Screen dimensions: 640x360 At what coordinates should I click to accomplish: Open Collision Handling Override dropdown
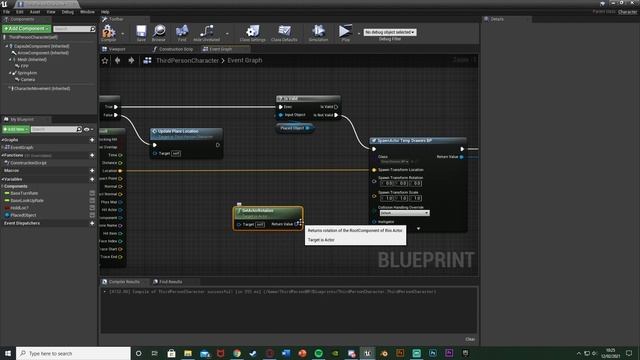point(404,213)
